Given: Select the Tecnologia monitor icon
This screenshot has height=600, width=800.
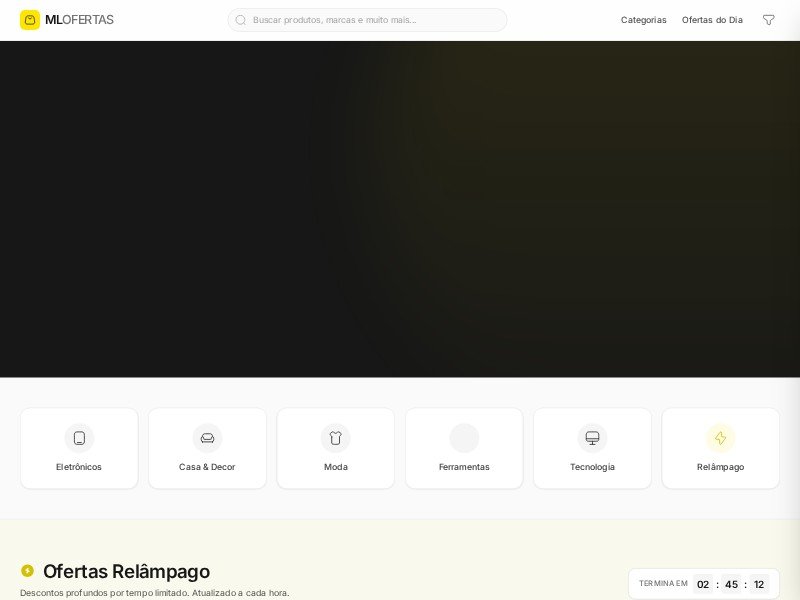Looking at the screenshot, I should pyautogui.click(x=592, y=438).
